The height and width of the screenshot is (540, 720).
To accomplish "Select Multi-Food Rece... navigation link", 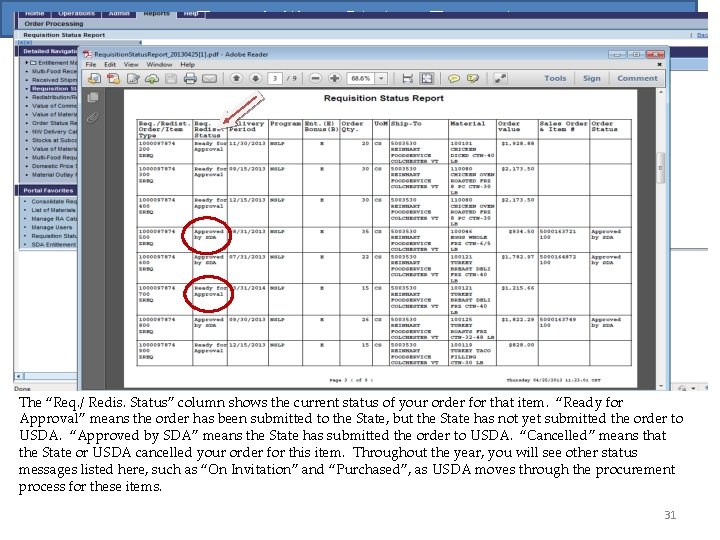I will point(54,71).
